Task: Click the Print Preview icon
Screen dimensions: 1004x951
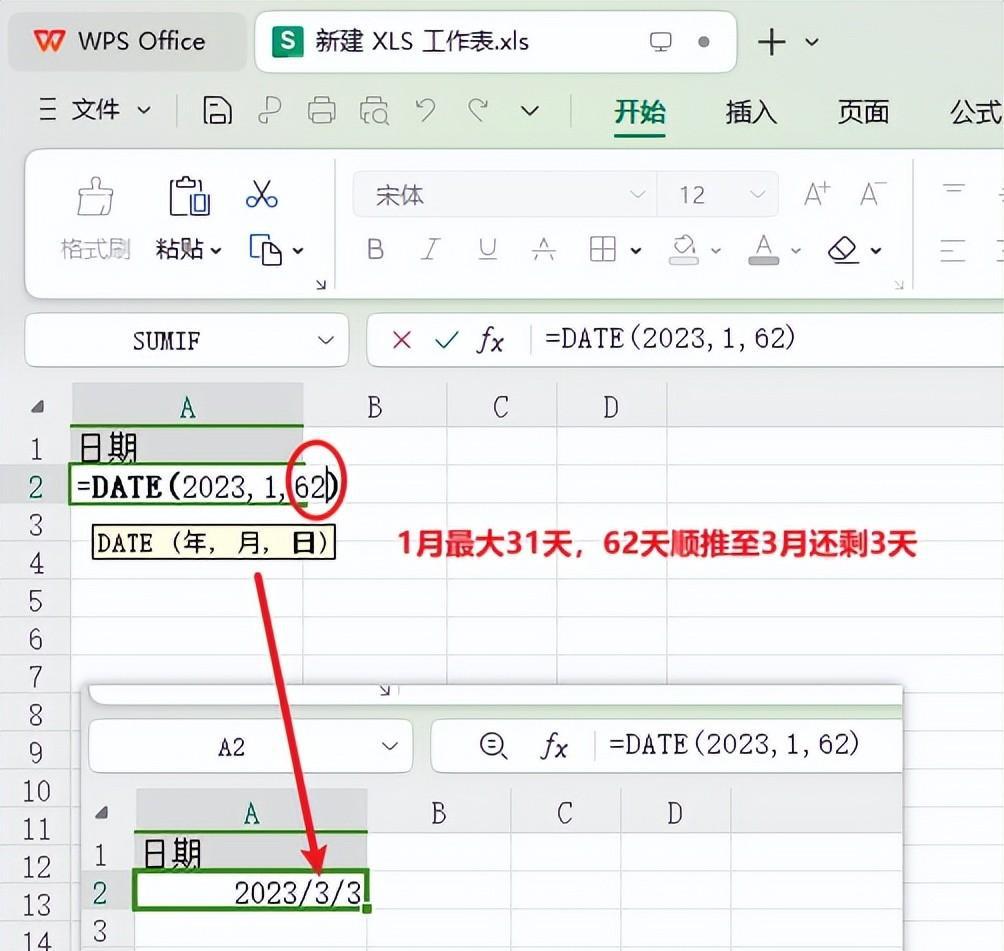Action: point(374,110)
